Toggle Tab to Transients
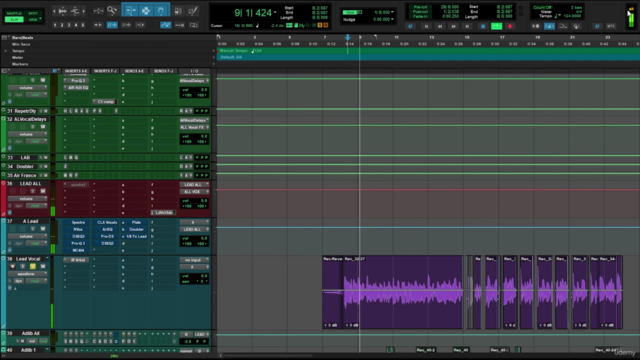This screenshot has height=360, width=640. (98, 25)
